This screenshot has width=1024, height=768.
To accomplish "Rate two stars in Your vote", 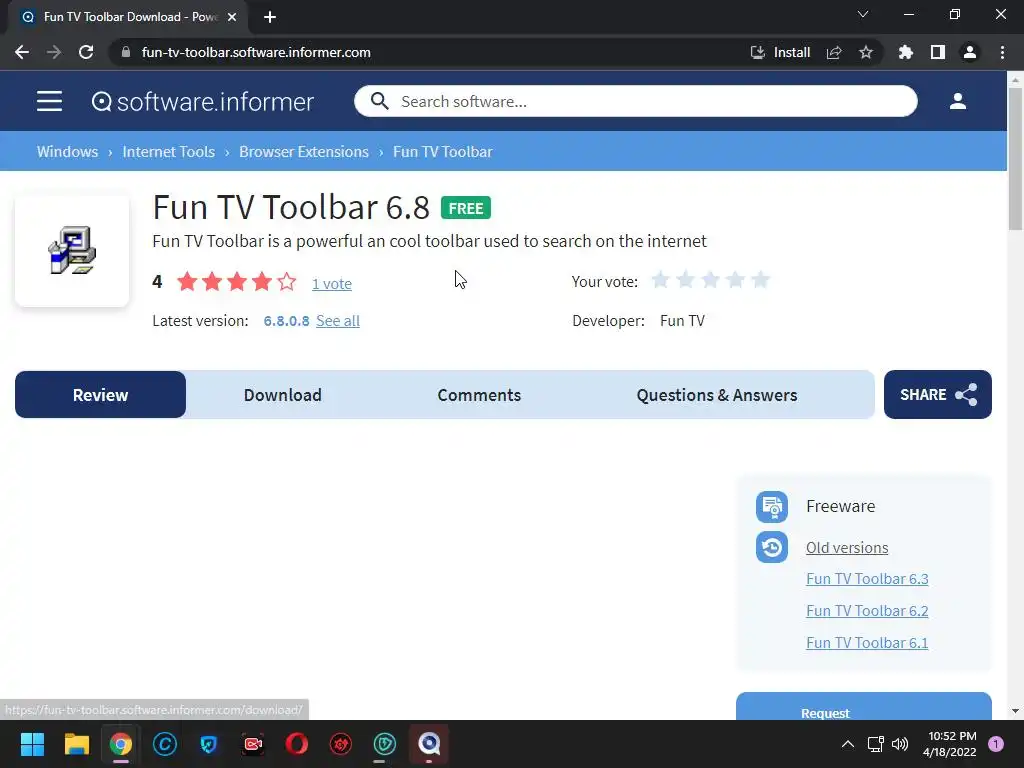I will (685, 280).
